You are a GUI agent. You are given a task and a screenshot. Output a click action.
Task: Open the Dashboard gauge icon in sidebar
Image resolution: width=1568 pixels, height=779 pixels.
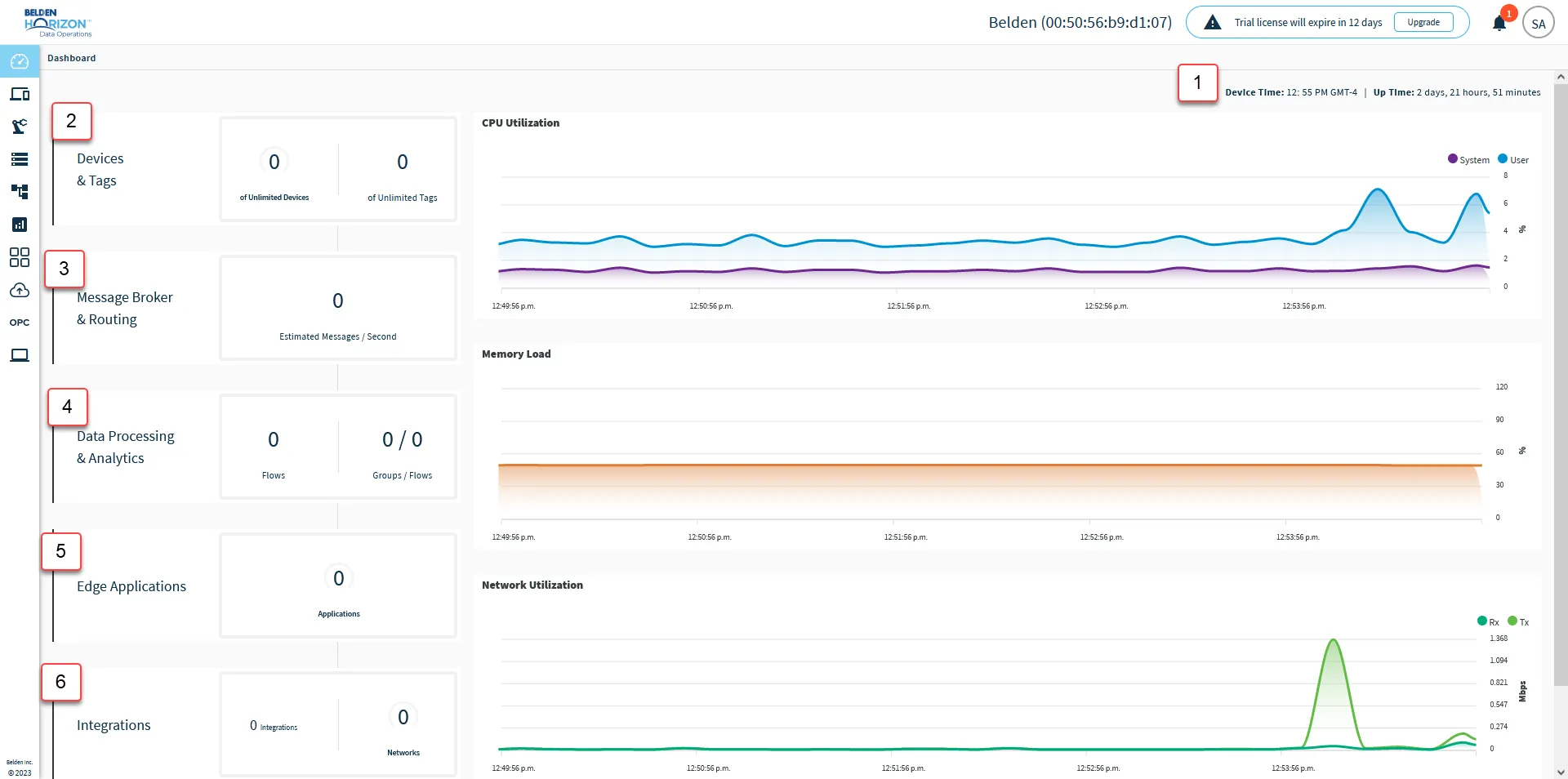(20, 61)
